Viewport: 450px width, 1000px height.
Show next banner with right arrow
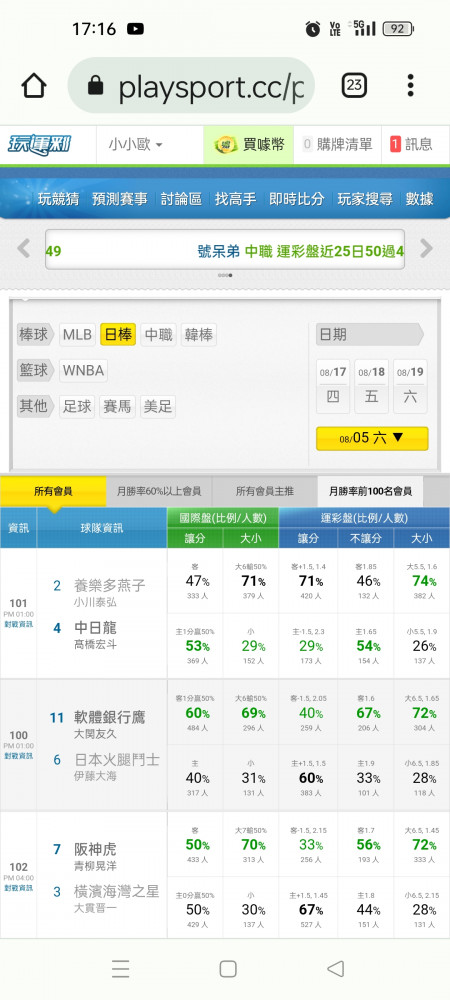click(426, 248)
